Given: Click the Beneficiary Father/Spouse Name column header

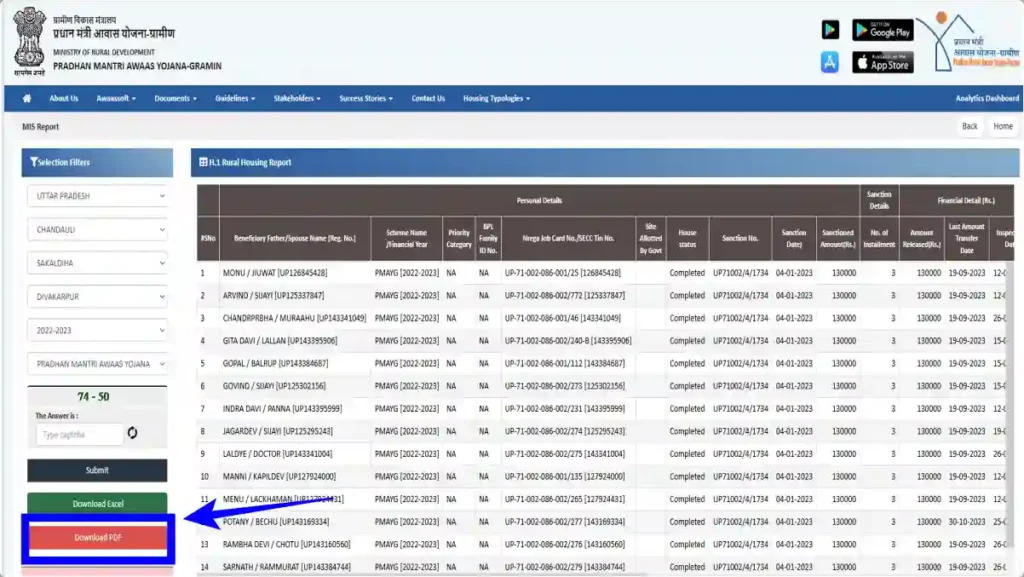Looking at the screenshot, I should coord(295,238).
